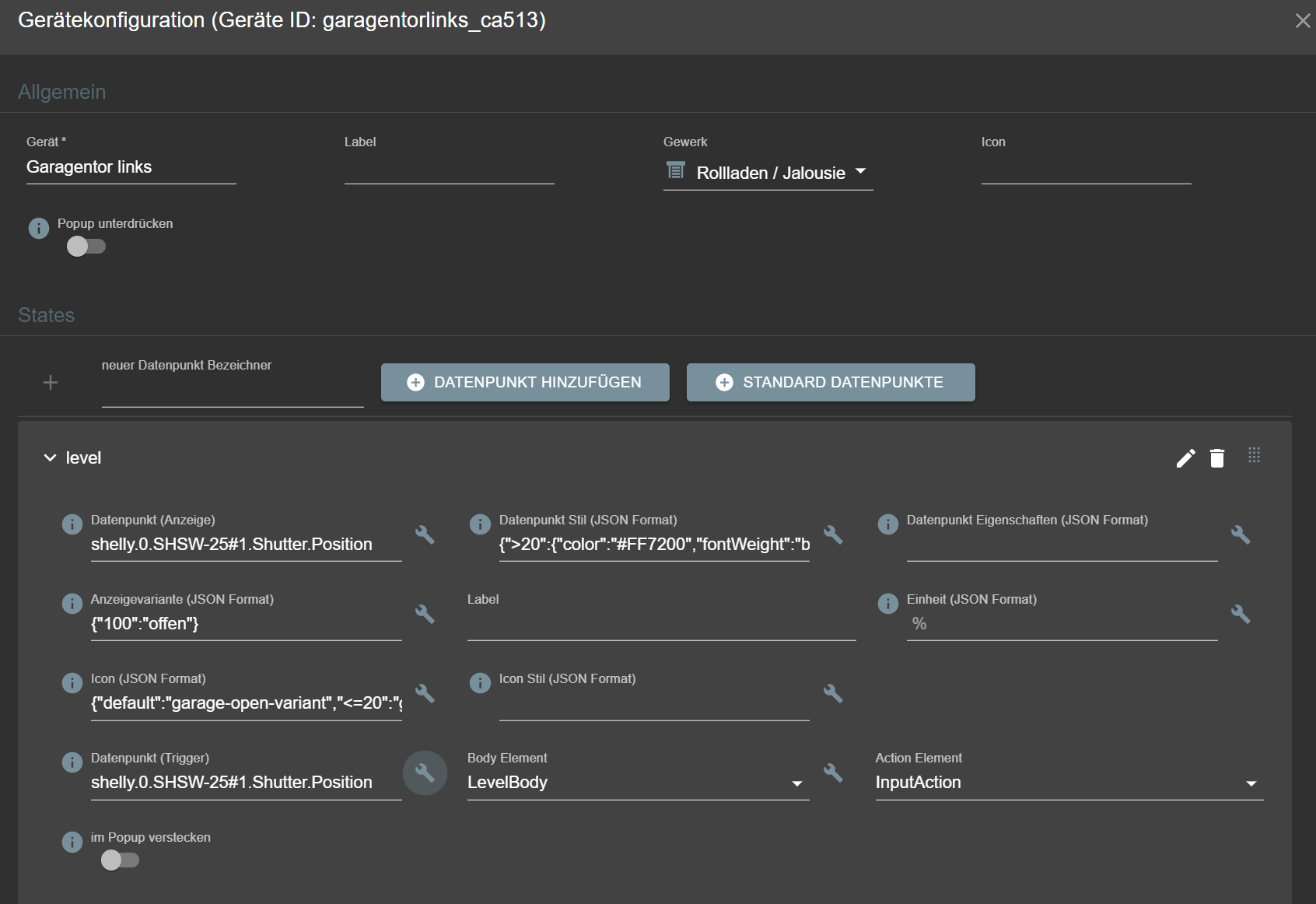Screen dimensions: 1316x904
Task: Focus the Icon Stil field
Action: tap(654, 703)
